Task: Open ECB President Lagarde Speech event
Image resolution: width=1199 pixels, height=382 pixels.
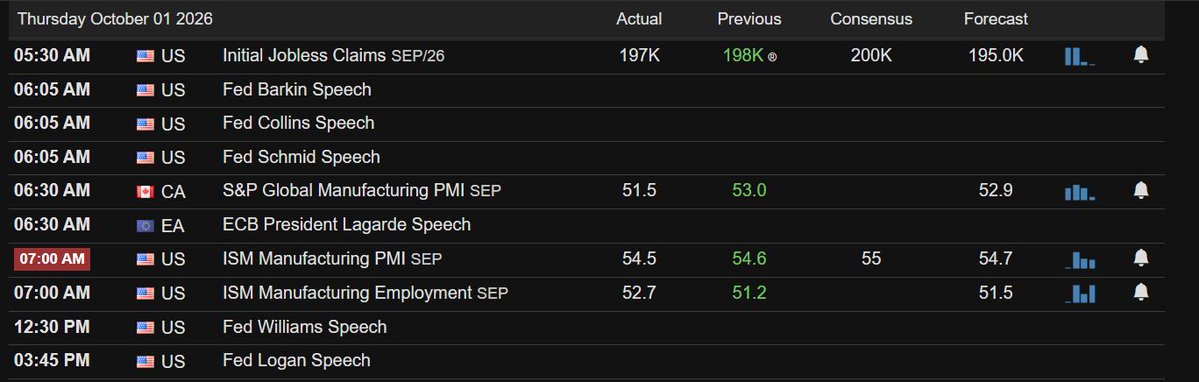Action: [346, 225]
